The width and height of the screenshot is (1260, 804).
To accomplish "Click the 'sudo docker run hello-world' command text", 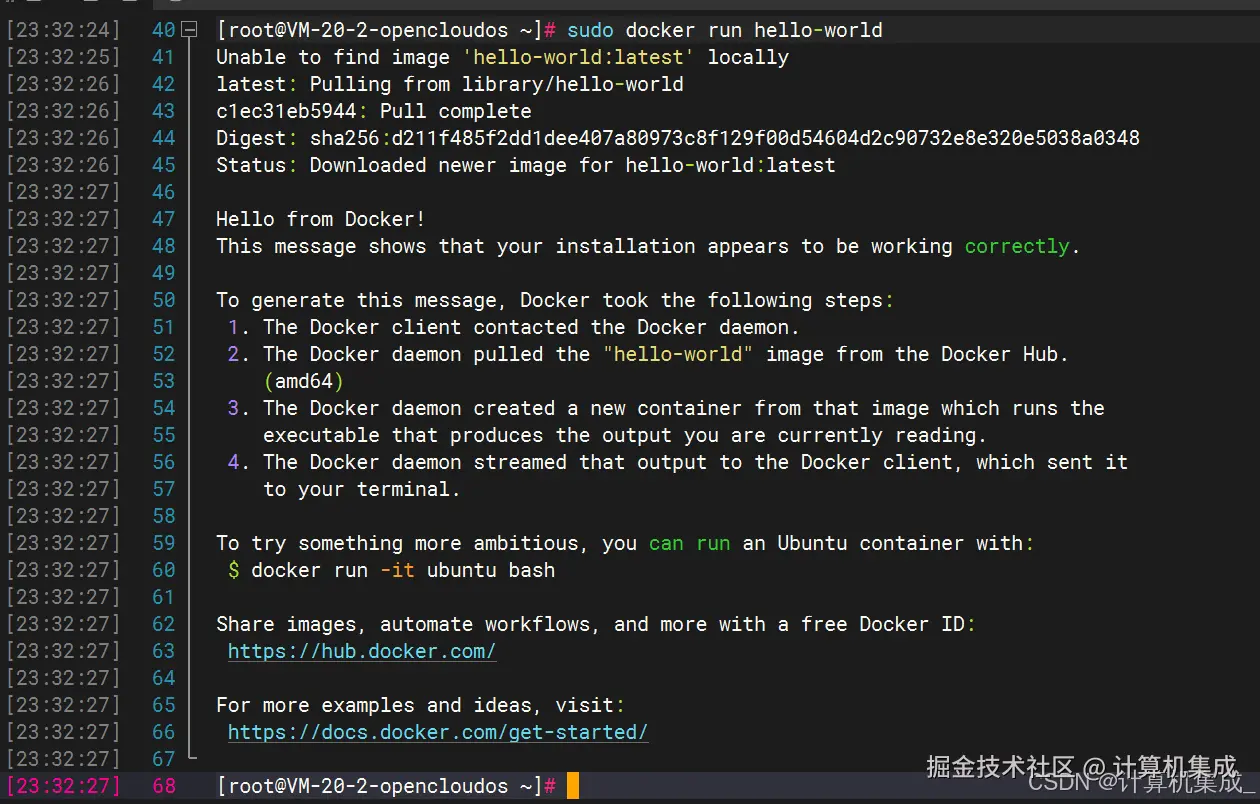I will tap(725, 30).
